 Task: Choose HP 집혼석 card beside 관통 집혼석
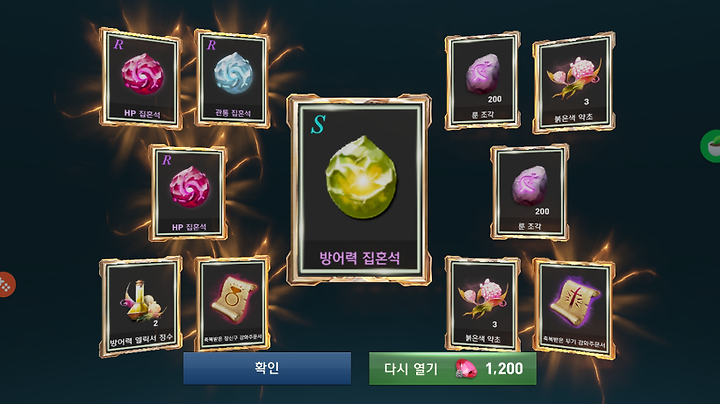[141, 78]
